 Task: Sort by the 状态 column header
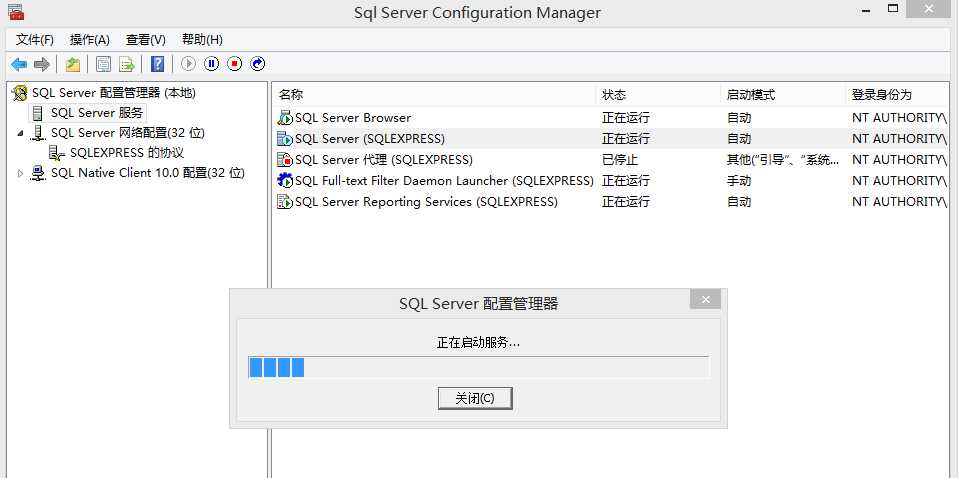coord(658,95)
